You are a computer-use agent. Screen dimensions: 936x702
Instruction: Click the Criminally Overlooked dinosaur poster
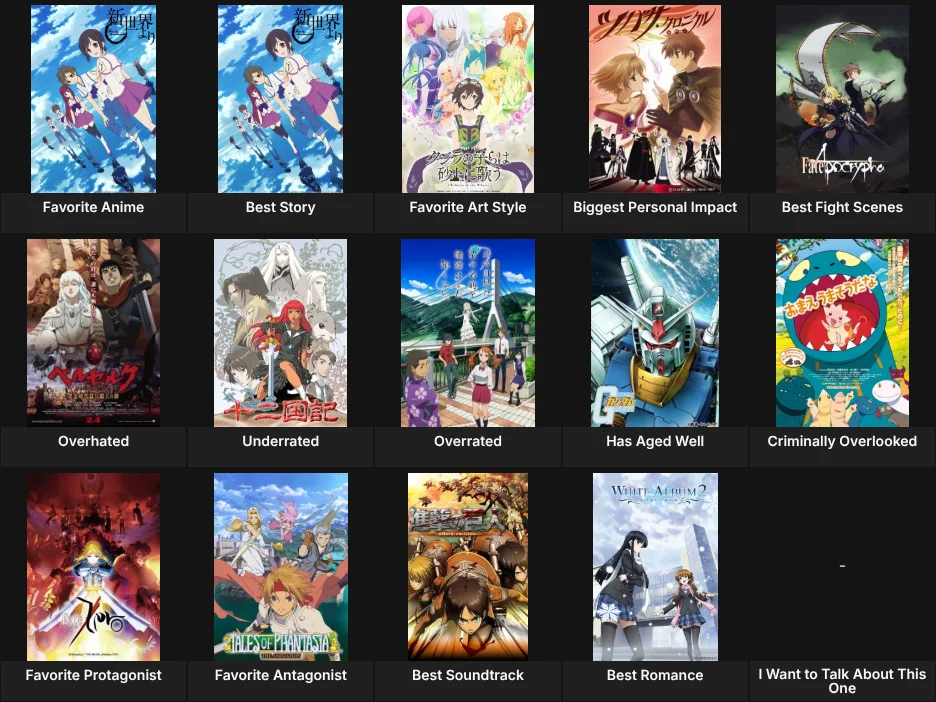pos(842,333)
